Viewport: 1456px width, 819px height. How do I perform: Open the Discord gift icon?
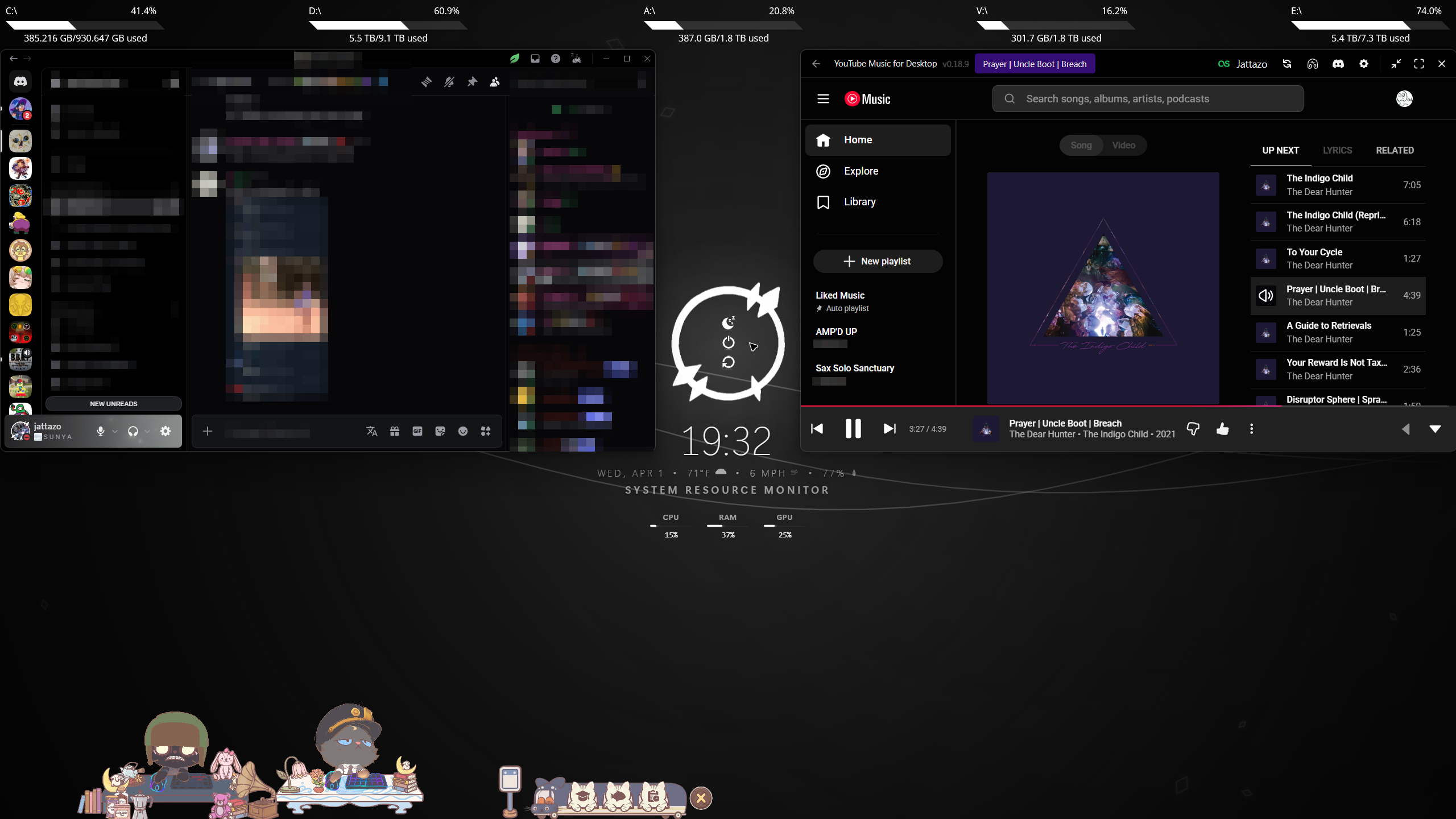tap(395, 431)
